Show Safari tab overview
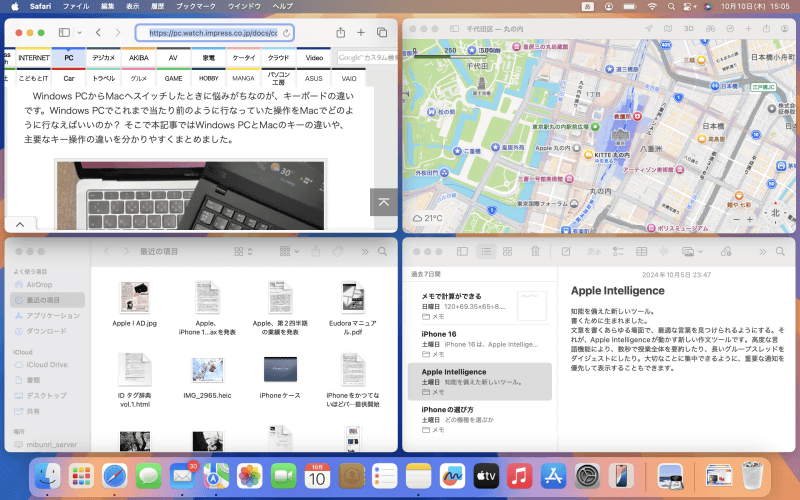 click(x=382, y=33)
